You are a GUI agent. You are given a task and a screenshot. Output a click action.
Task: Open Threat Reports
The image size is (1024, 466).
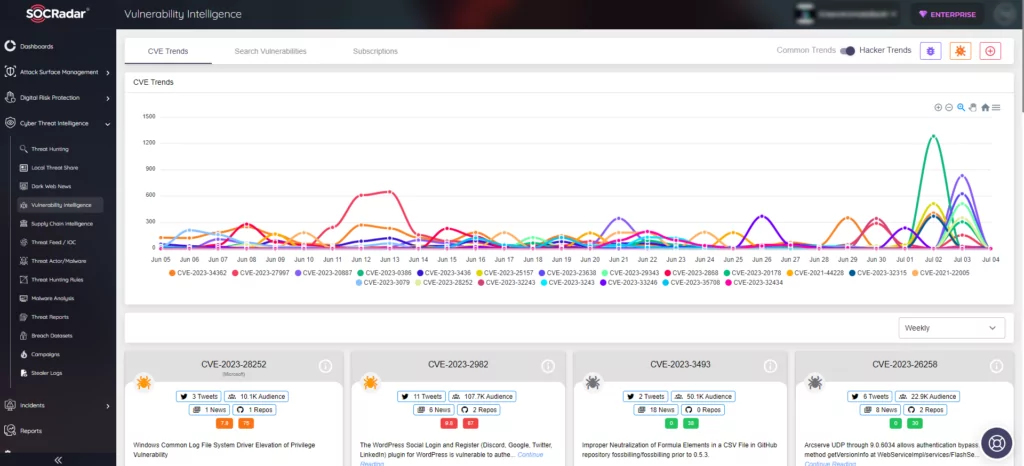50,317
